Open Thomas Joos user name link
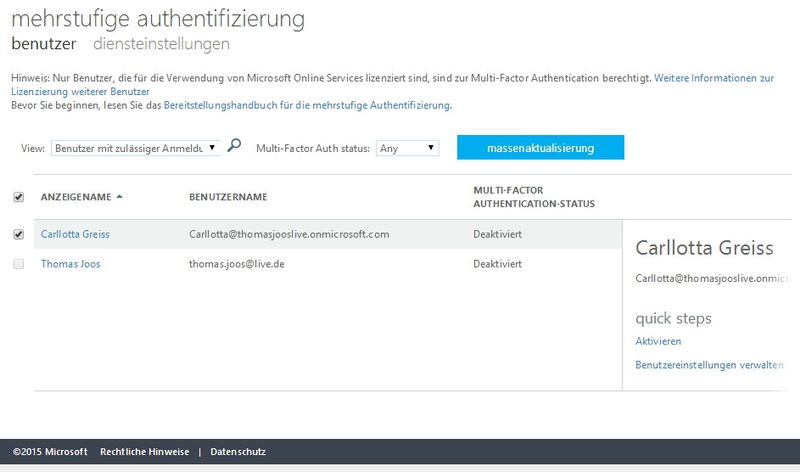This screenshot has height=472, width=800. pos(70,264)
